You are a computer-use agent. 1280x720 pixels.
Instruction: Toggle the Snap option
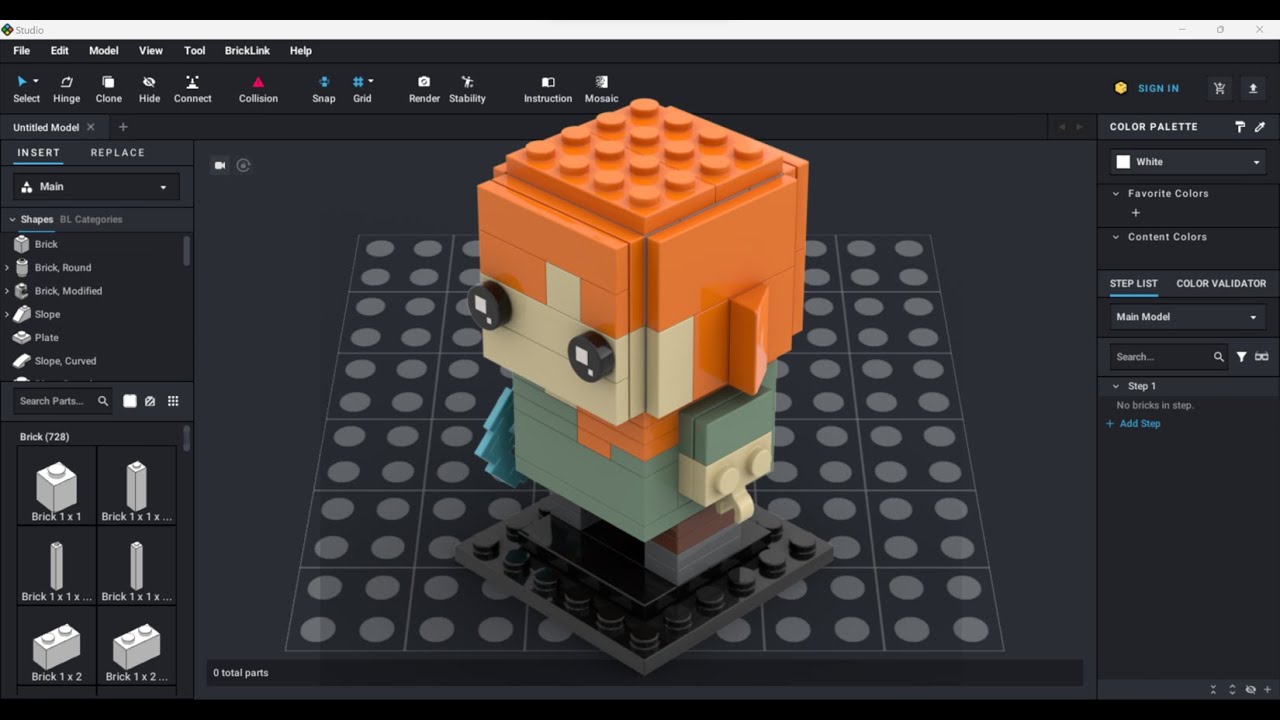tap(323, 89)
